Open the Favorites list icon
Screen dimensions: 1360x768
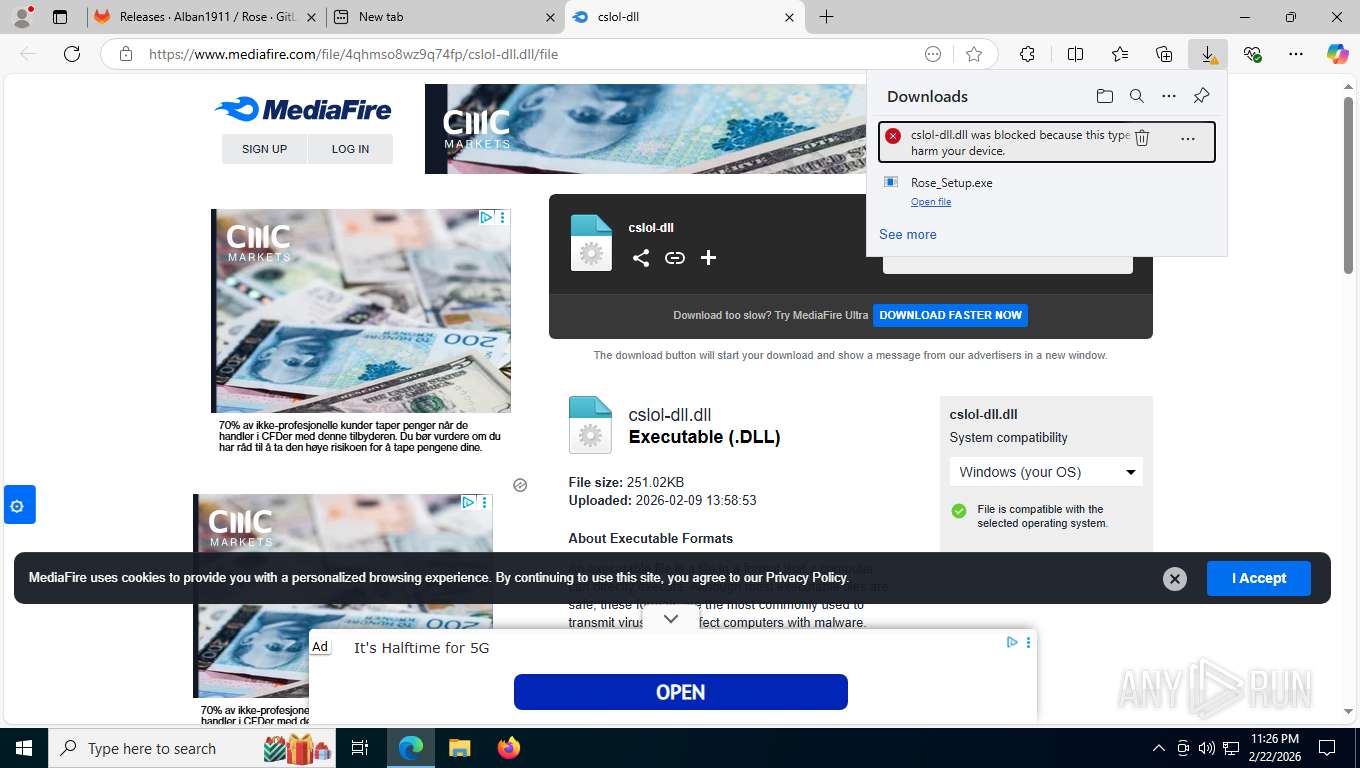1119,54
